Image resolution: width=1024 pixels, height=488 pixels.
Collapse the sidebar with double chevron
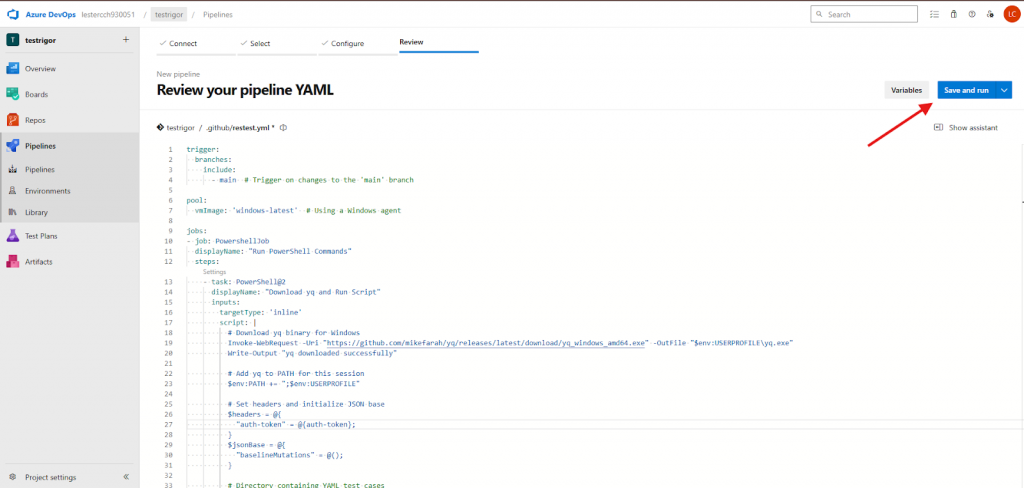(126, 477)
